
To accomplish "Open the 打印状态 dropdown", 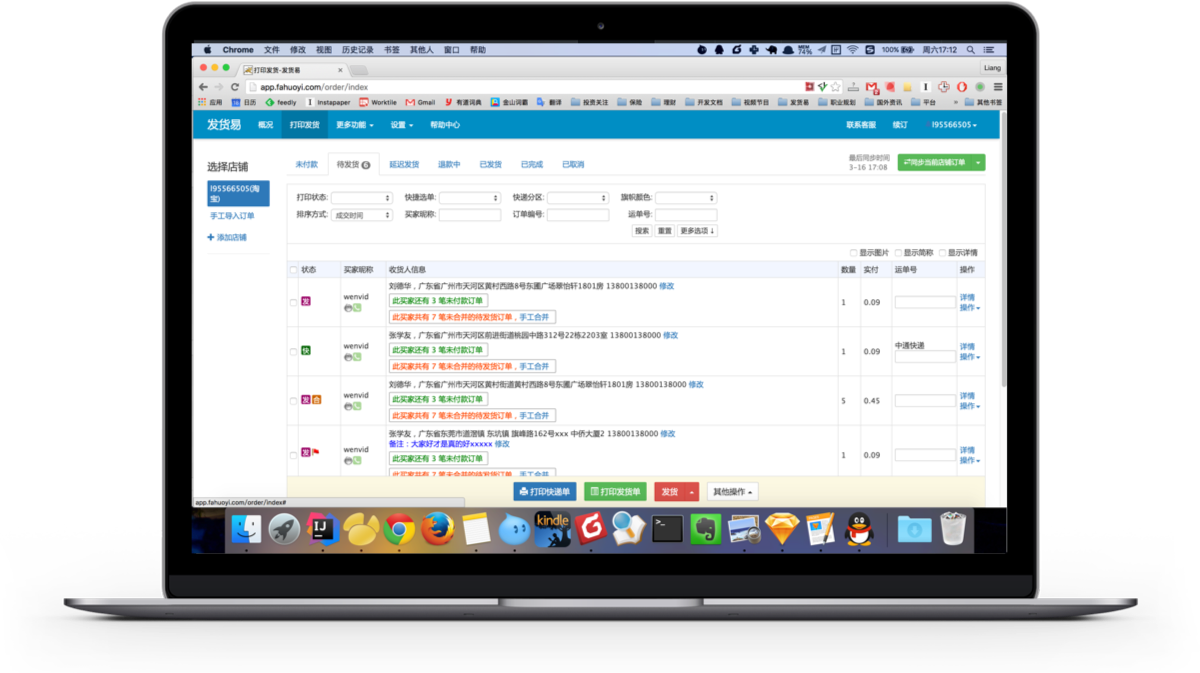I will coord(362,198).
